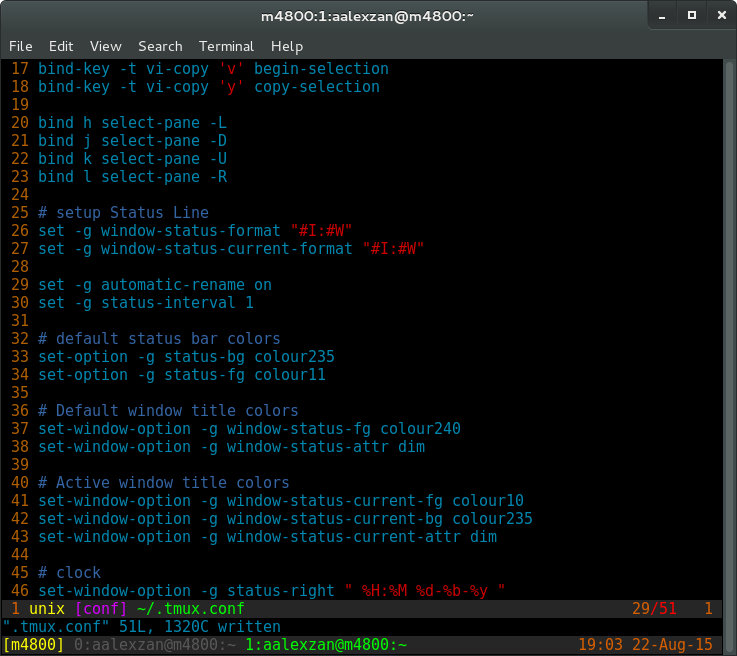
Task: Open the File menu
Action: click(x=21, y=46)
